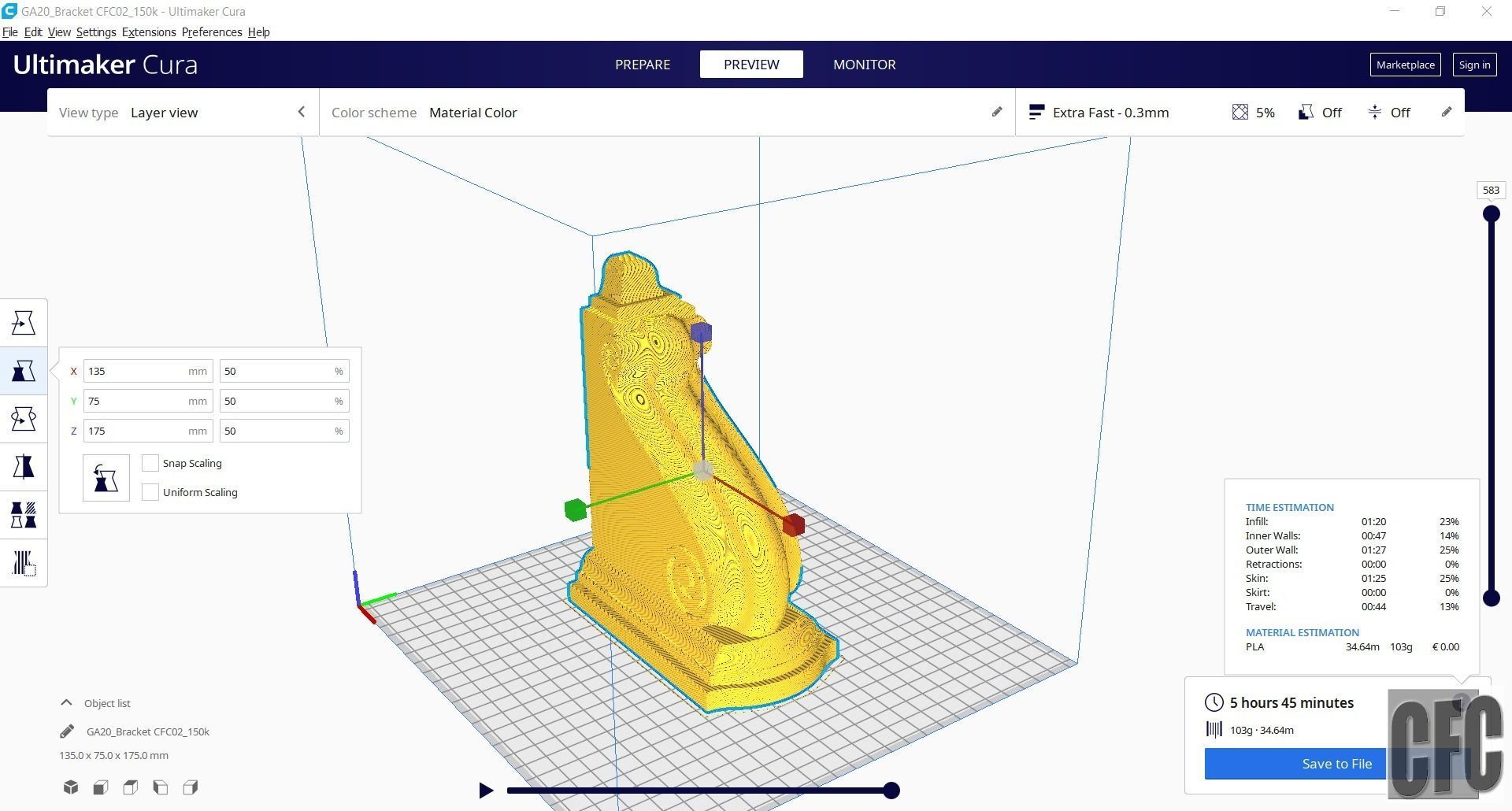
Task: Click the clock icon by print time
Action: coord(1214,702)
